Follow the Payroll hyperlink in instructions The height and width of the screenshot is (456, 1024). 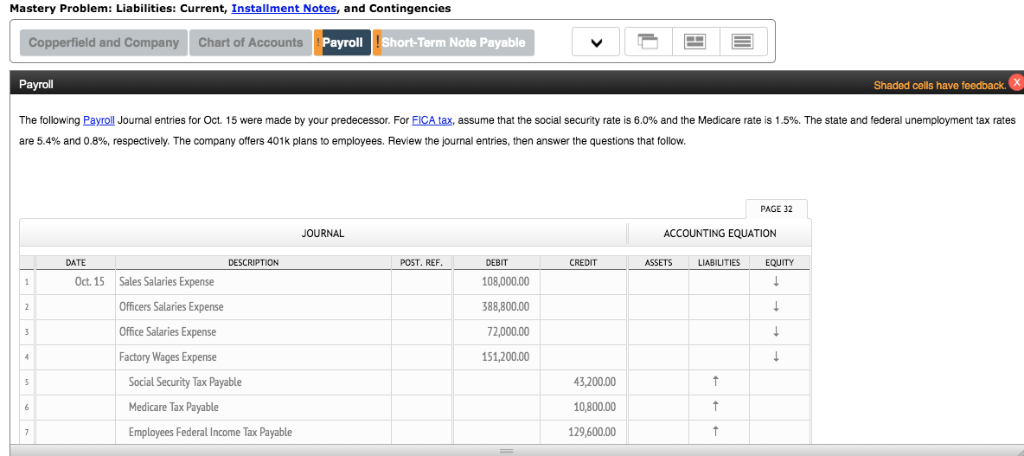[99, 121]
